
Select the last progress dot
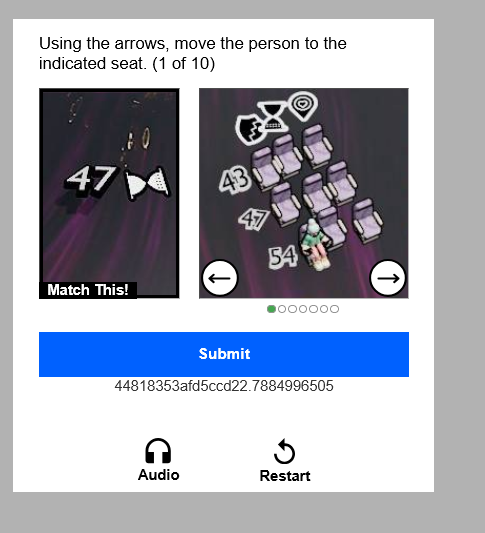[x=334, y=309]
